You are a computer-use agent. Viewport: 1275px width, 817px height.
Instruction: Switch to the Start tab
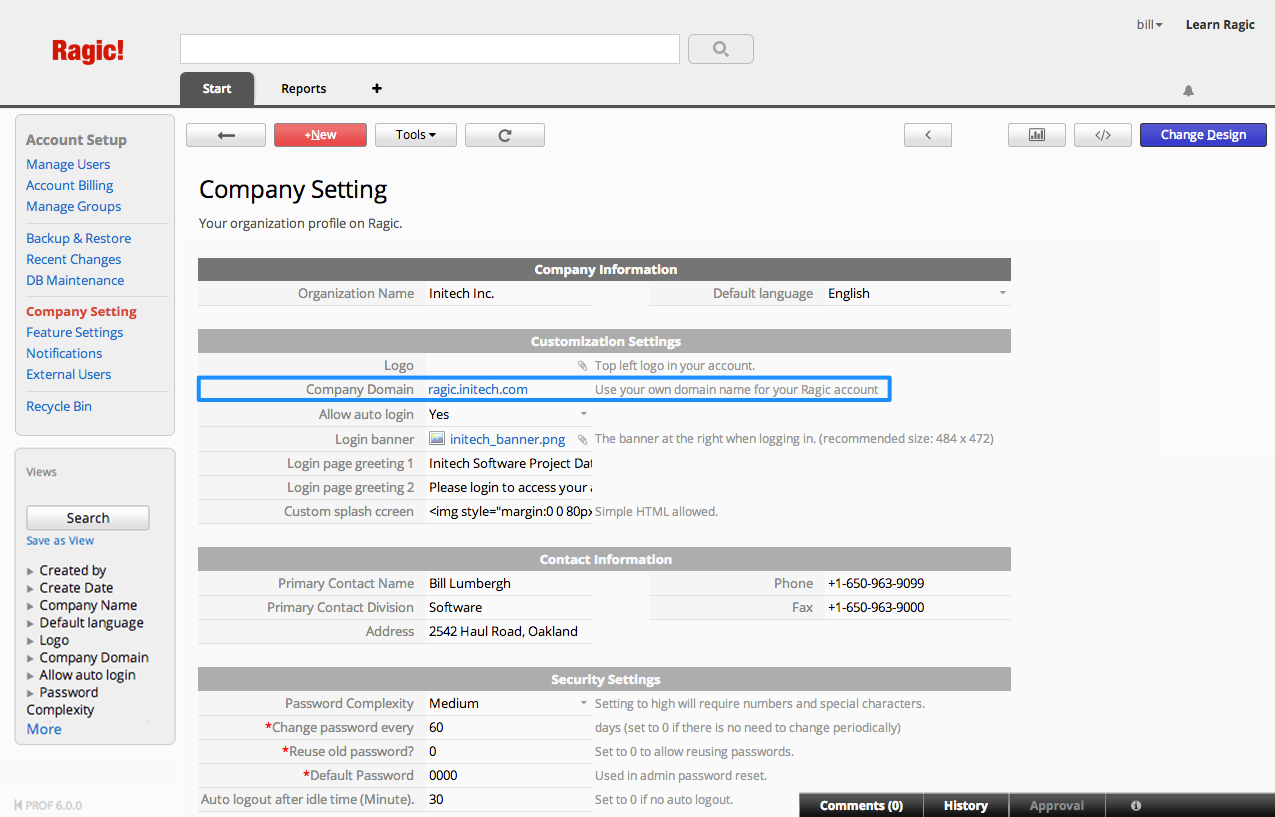pos(217,88)
